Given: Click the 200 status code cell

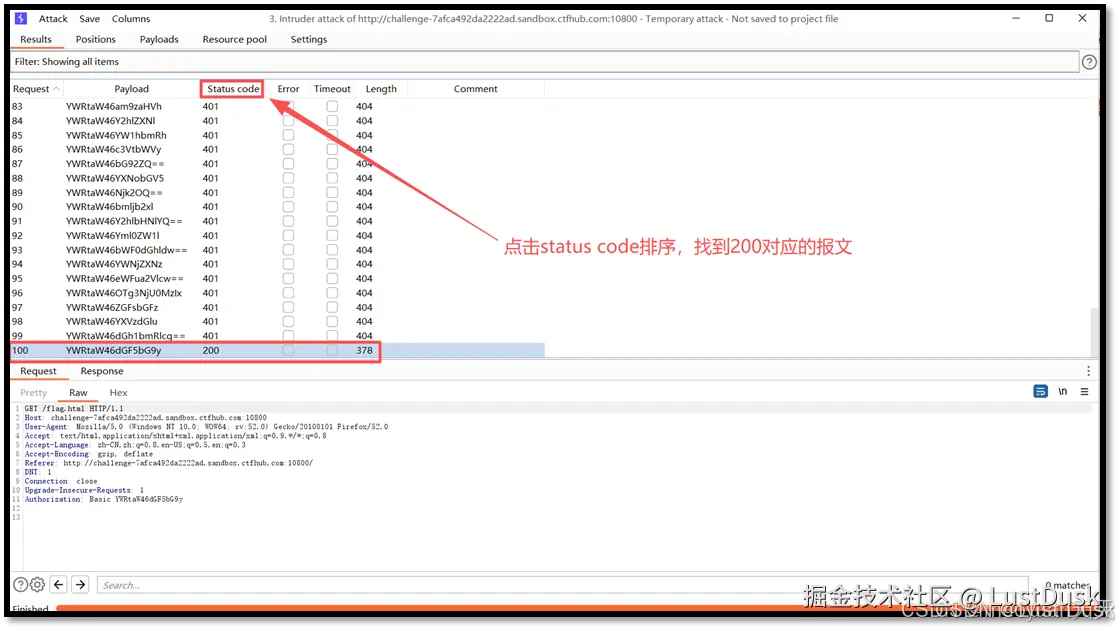Looking at the screenshot, I should point(211,350).
